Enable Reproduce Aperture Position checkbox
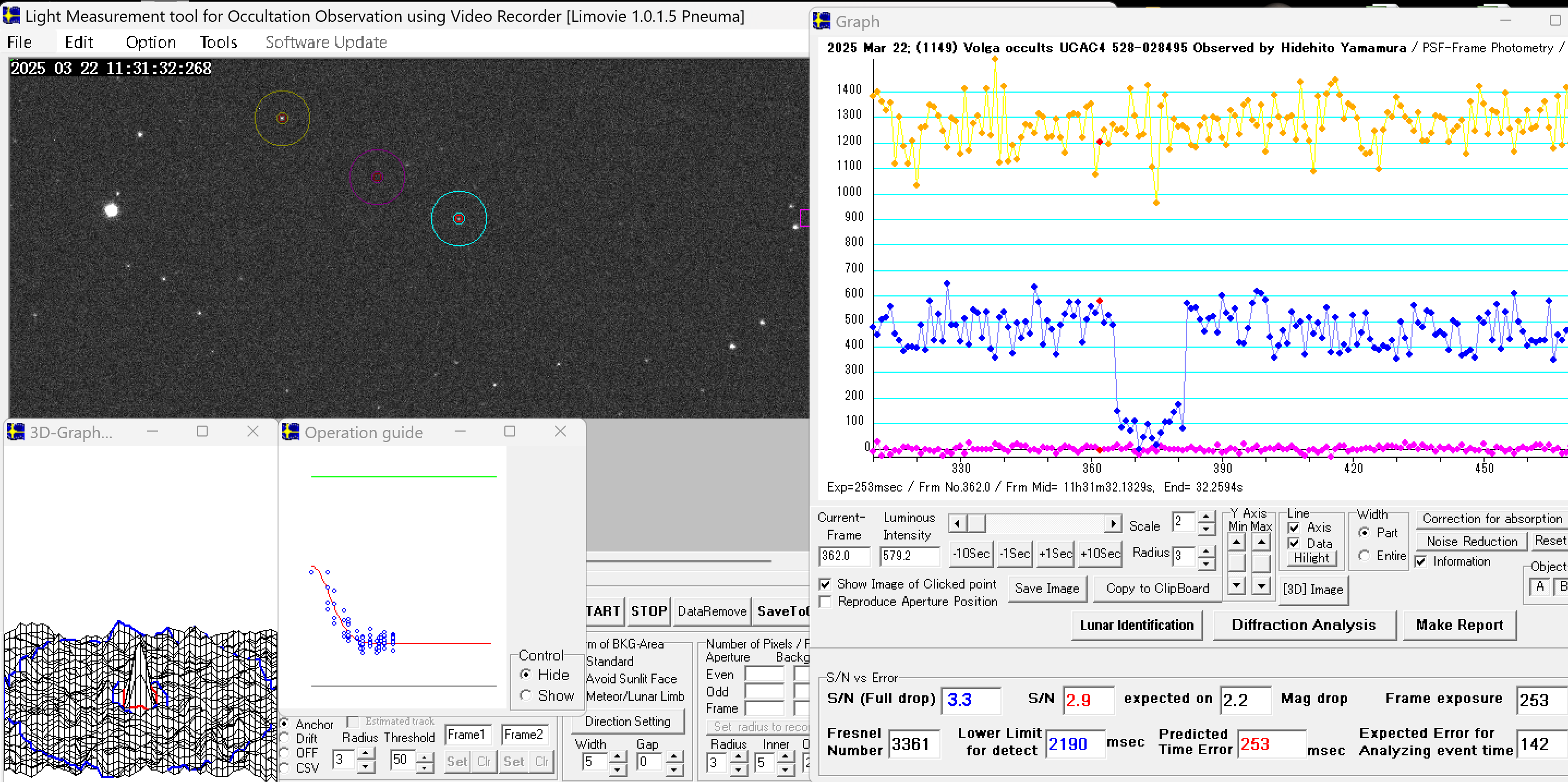The image size is (1568, 782). click(825, 602)
